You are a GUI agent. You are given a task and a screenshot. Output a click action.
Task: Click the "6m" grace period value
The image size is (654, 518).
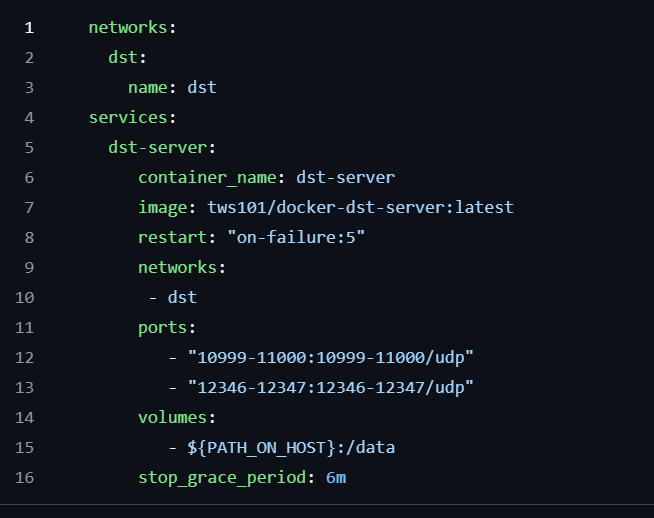[336, 477]
